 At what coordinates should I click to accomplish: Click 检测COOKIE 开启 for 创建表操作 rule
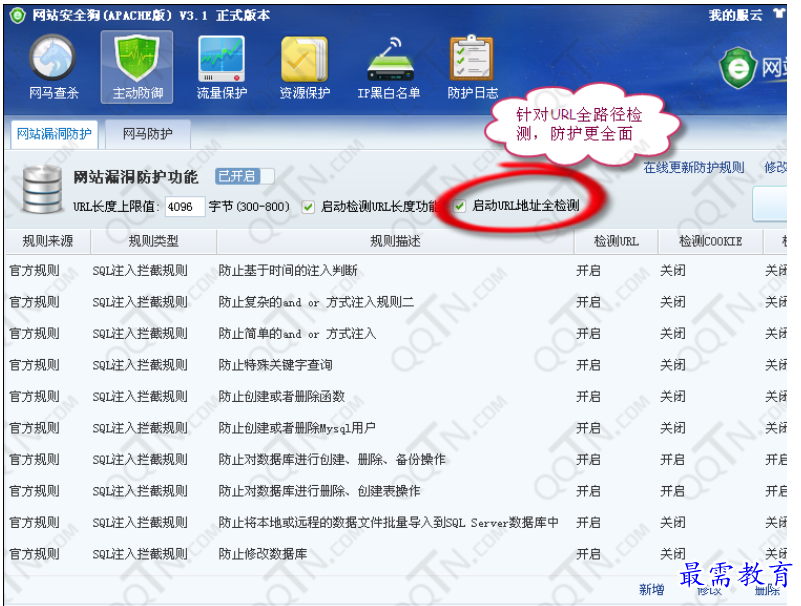click(x=673, y=492)
